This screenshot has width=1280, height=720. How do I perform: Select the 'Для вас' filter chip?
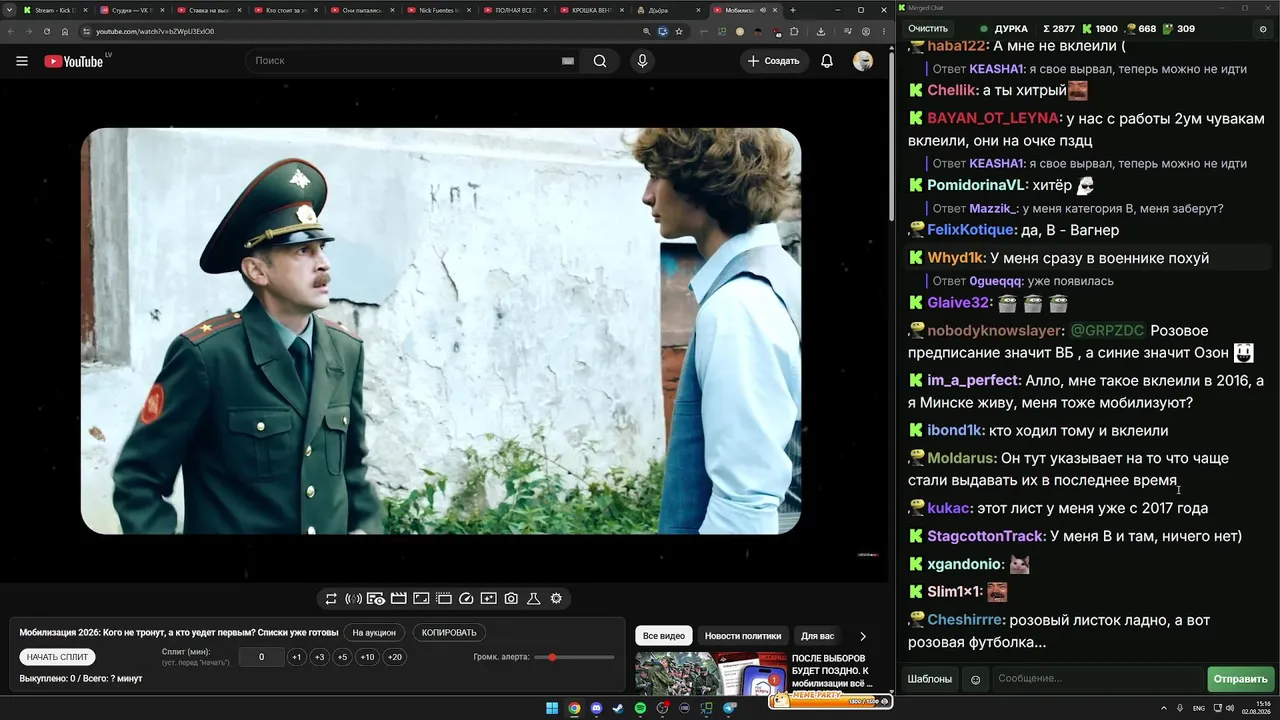(817, 636)
